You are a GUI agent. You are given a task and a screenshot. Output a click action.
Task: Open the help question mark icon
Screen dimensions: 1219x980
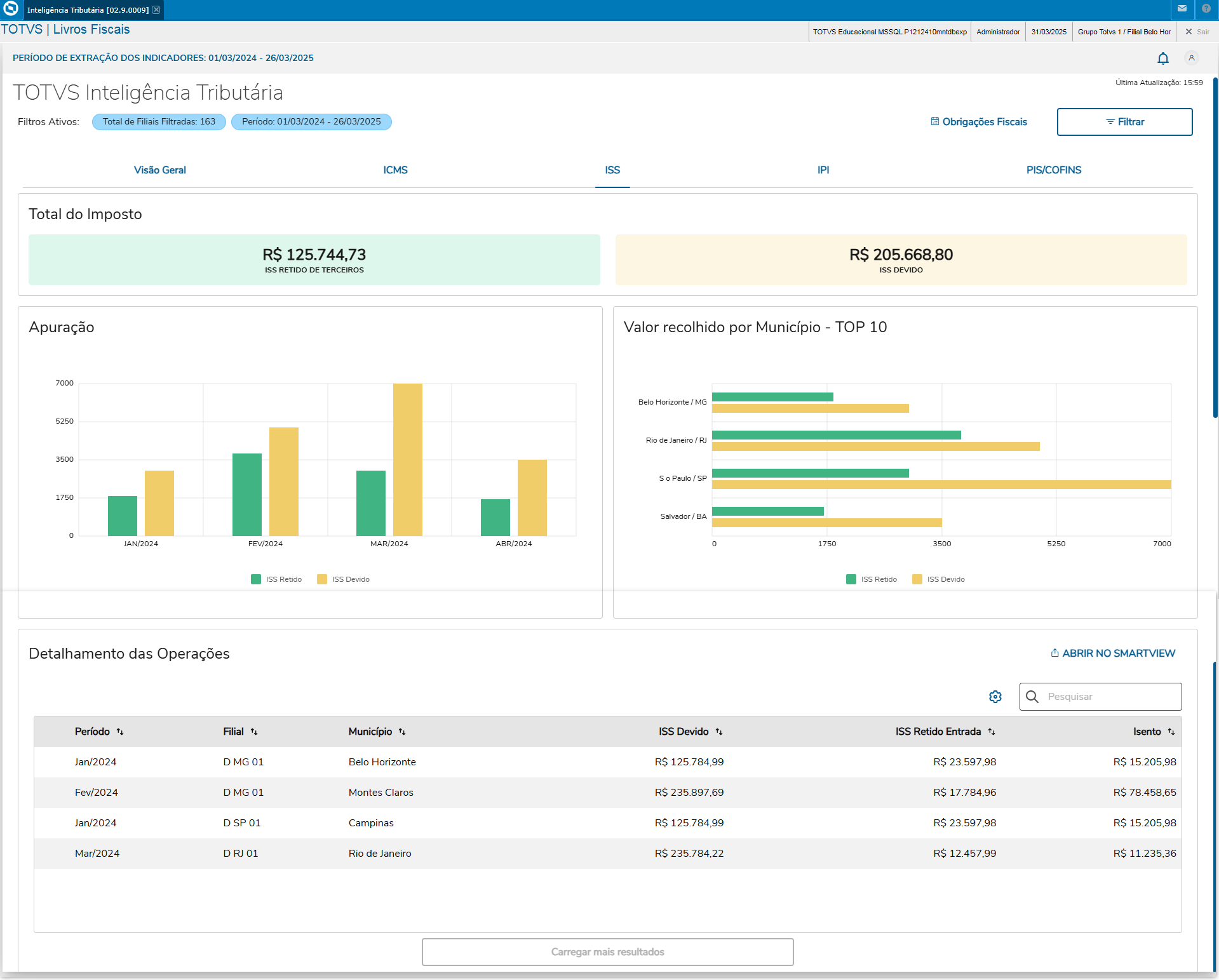[1206, 9]
